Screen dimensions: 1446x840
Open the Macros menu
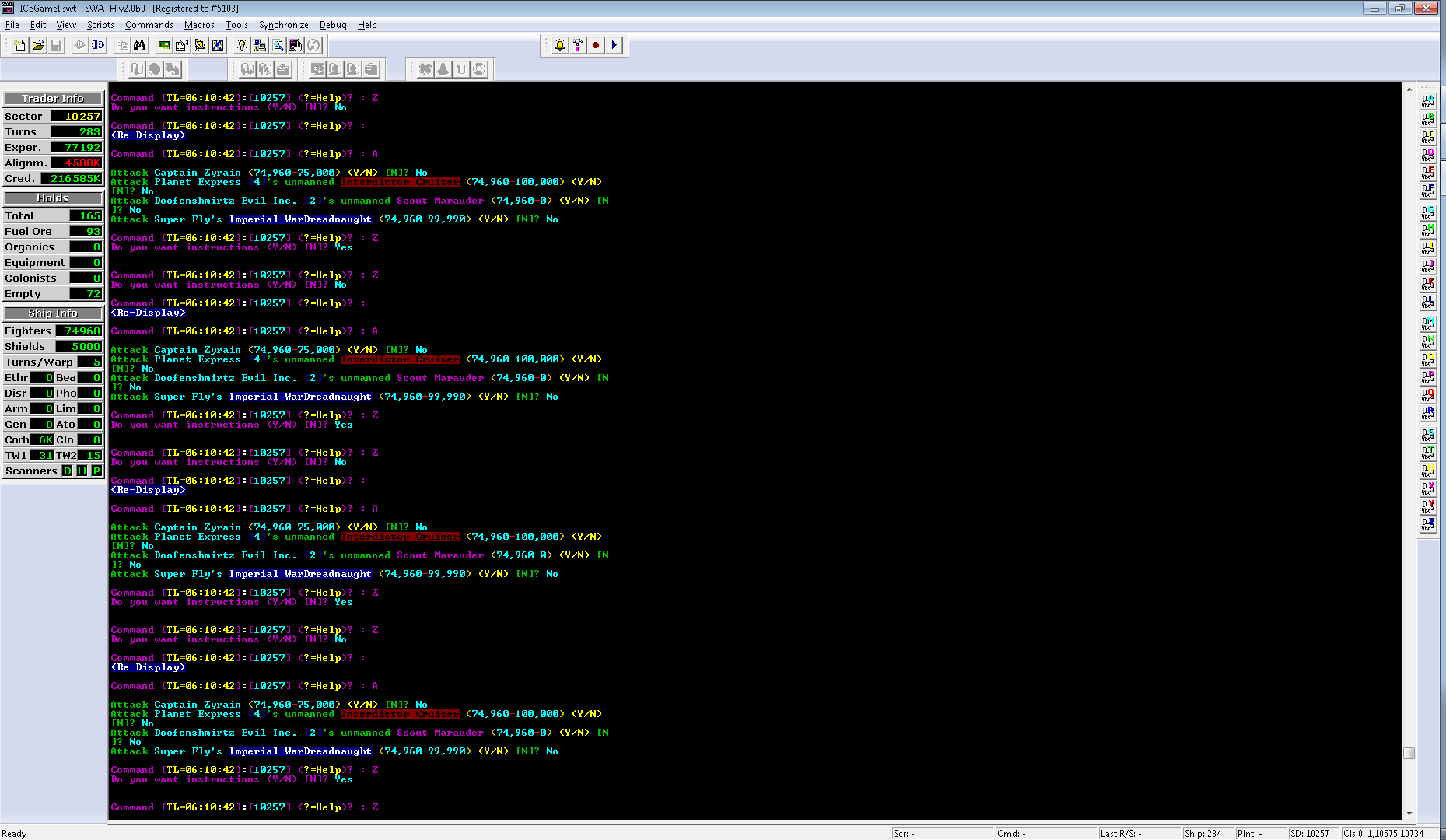click(x=199, y=24)
